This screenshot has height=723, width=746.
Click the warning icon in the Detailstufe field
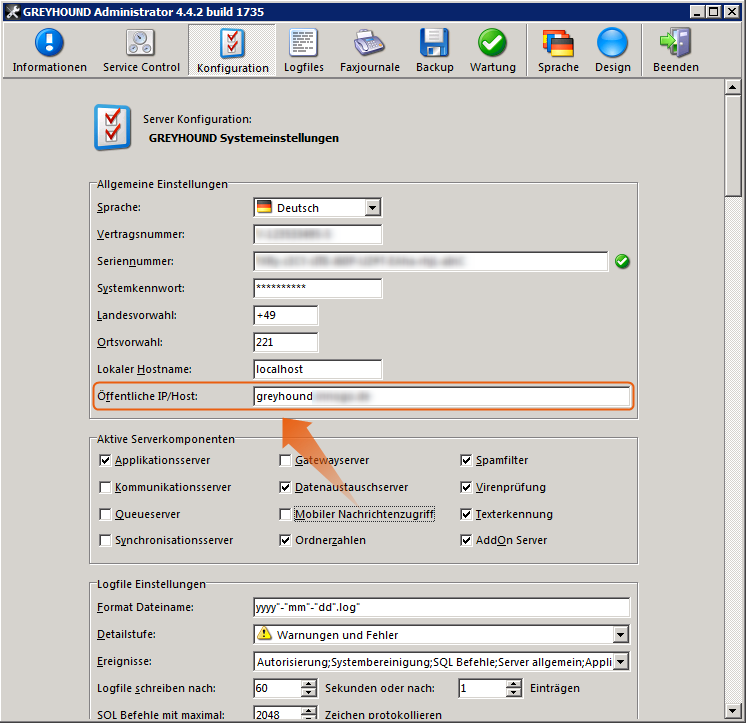coord(264,634)
